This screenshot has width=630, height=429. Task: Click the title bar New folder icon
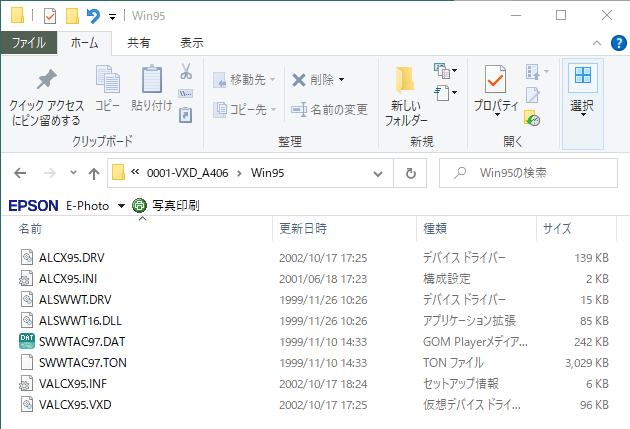point(72,16)
